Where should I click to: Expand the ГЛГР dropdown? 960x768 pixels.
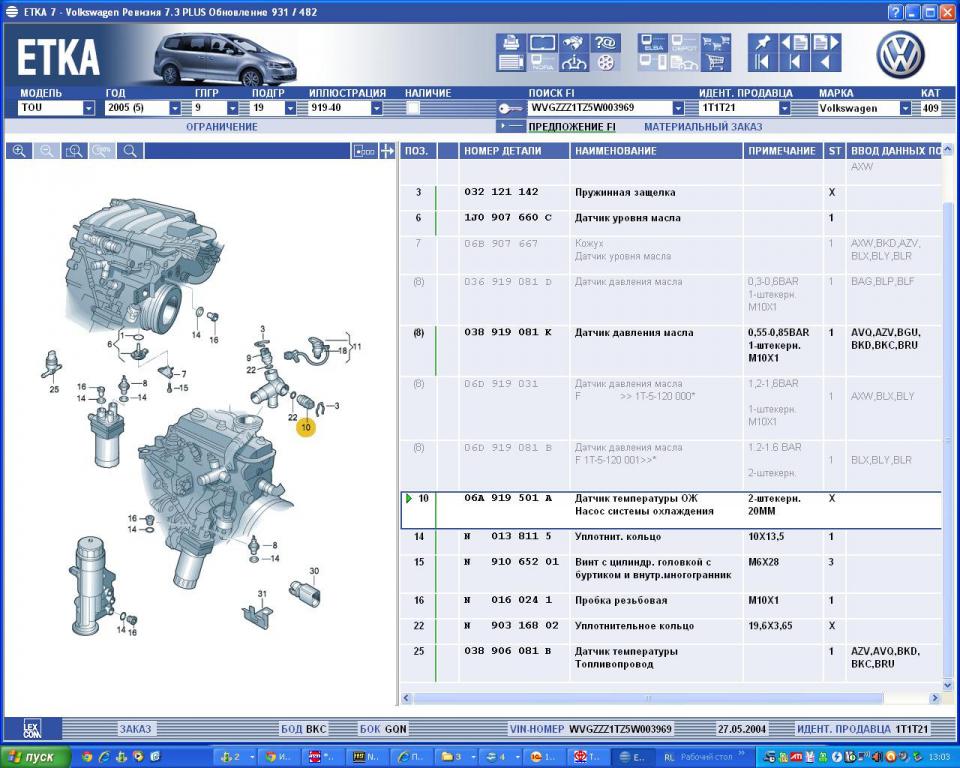click(x=233, y=108)
